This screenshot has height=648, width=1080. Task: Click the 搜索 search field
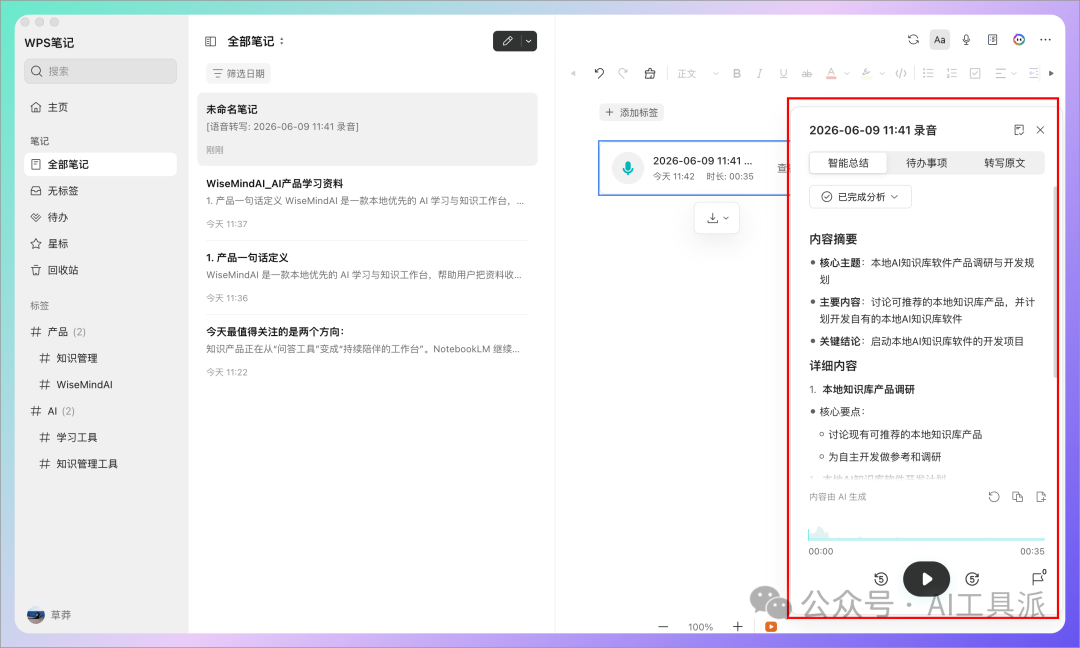coord(101,71)
